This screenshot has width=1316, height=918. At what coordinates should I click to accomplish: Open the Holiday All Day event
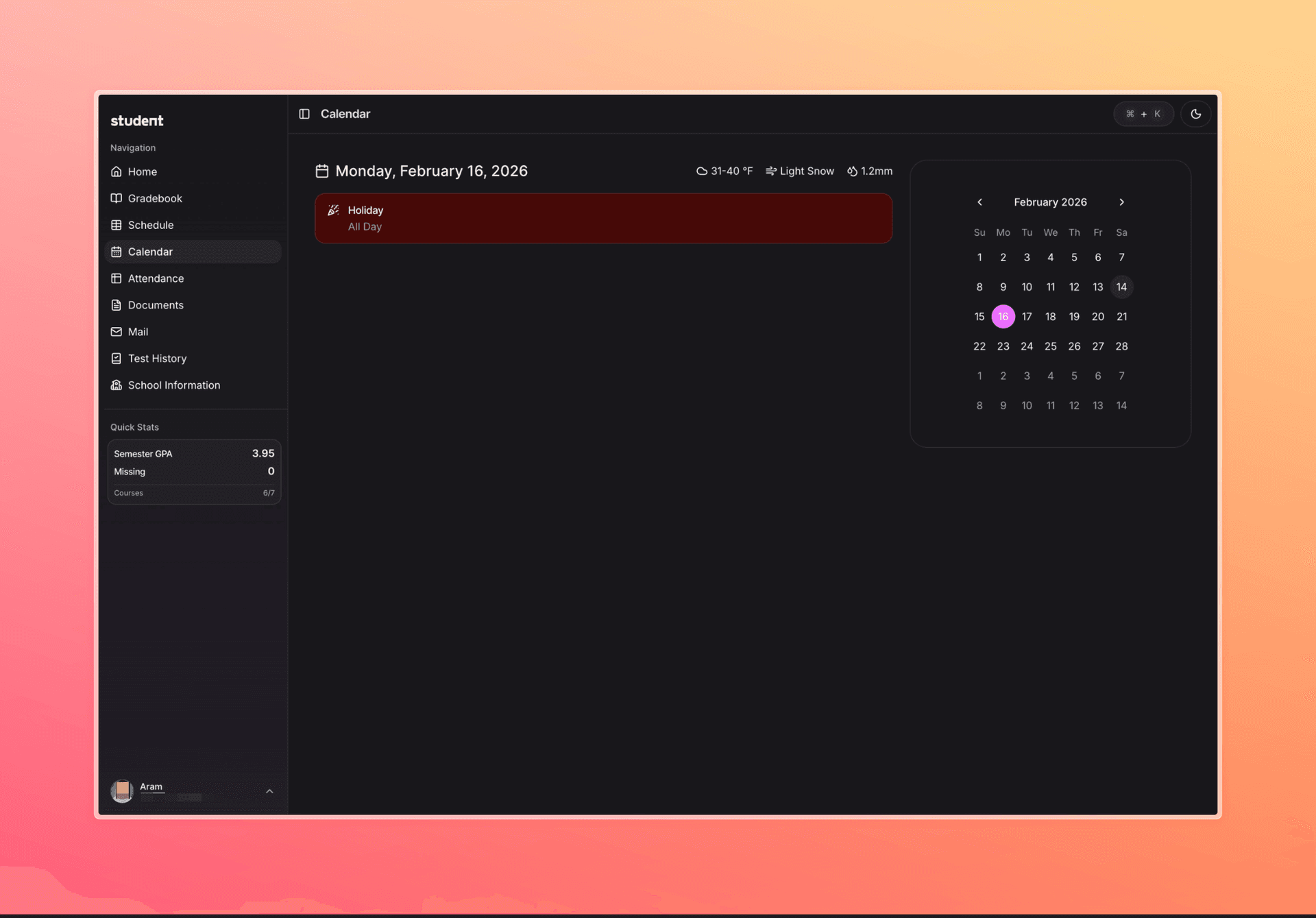click(603, 218)
